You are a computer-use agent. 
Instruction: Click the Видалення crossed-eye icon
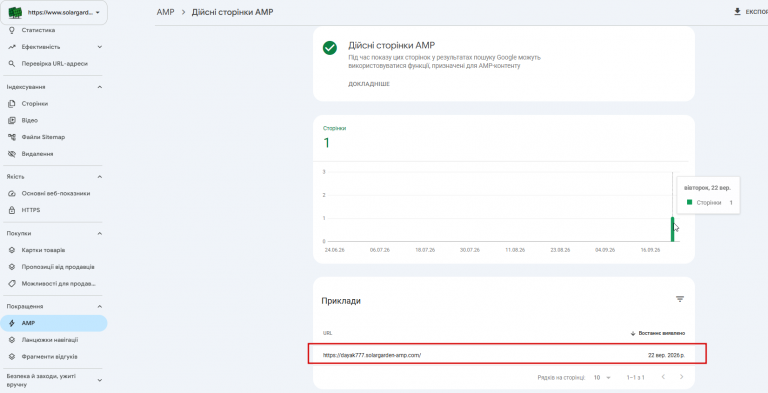12,154
